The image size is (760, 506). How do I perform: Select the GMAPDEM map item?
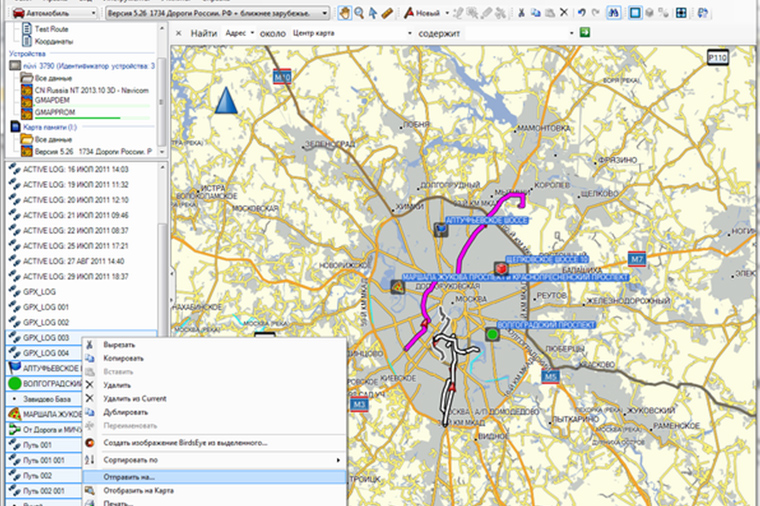(x=52, y=100)
